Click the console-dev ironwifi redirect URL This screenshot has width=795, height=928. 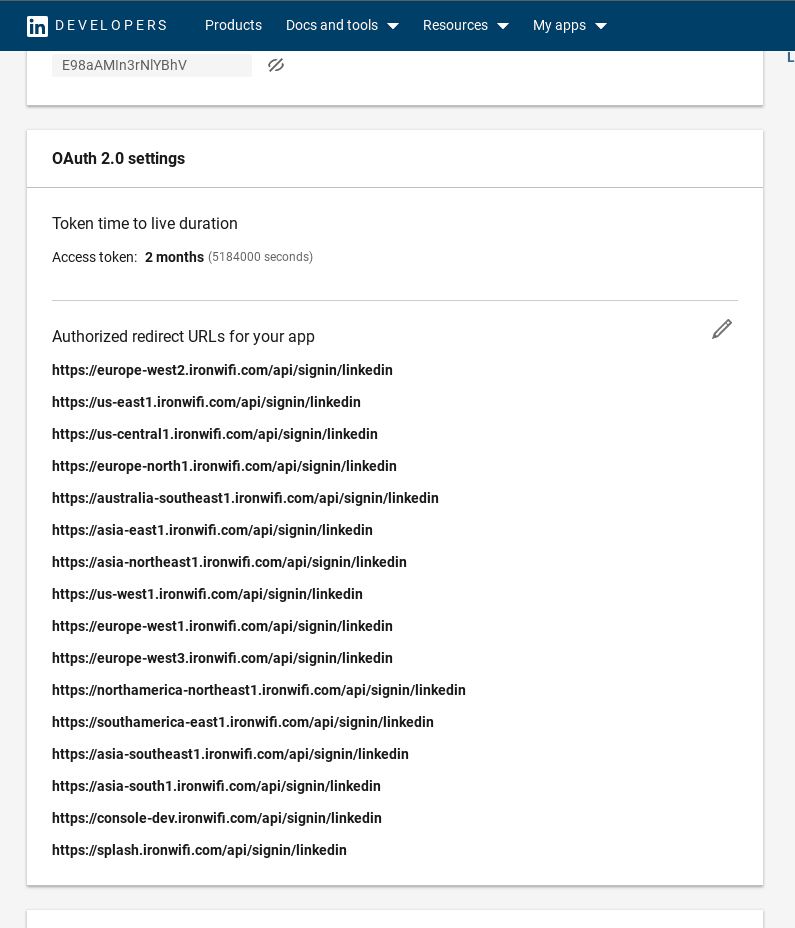217,818
